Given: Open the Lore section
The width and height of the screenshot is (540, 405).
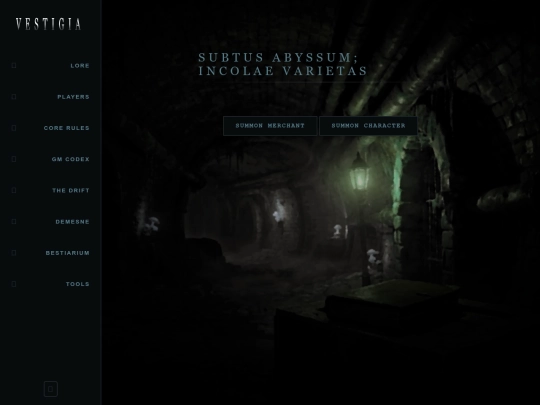Looking at the screenshot, I should coord(80,65).
